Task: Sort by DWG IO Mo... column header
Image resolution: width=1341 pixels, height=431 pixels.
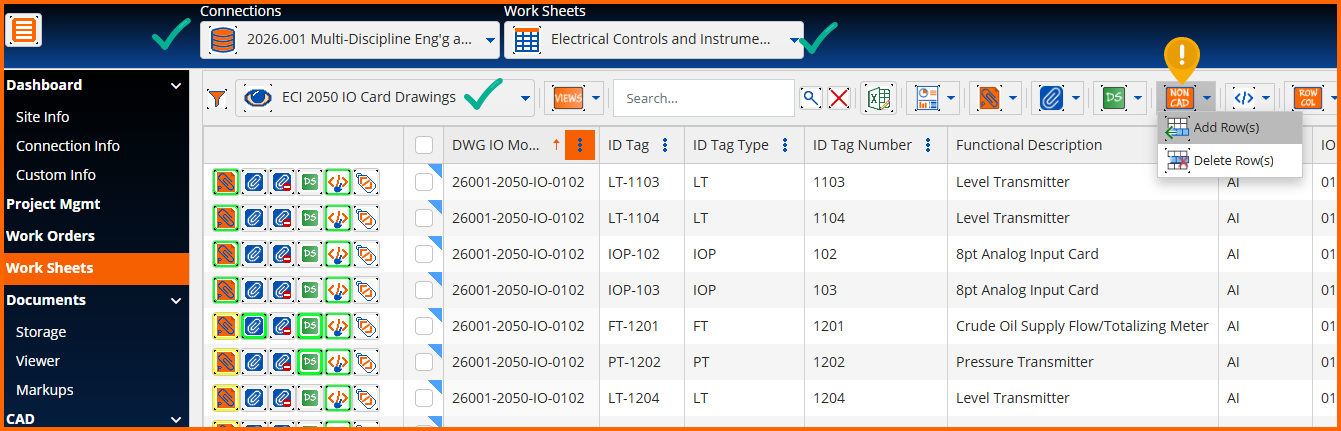Action: tap(496, 145)
